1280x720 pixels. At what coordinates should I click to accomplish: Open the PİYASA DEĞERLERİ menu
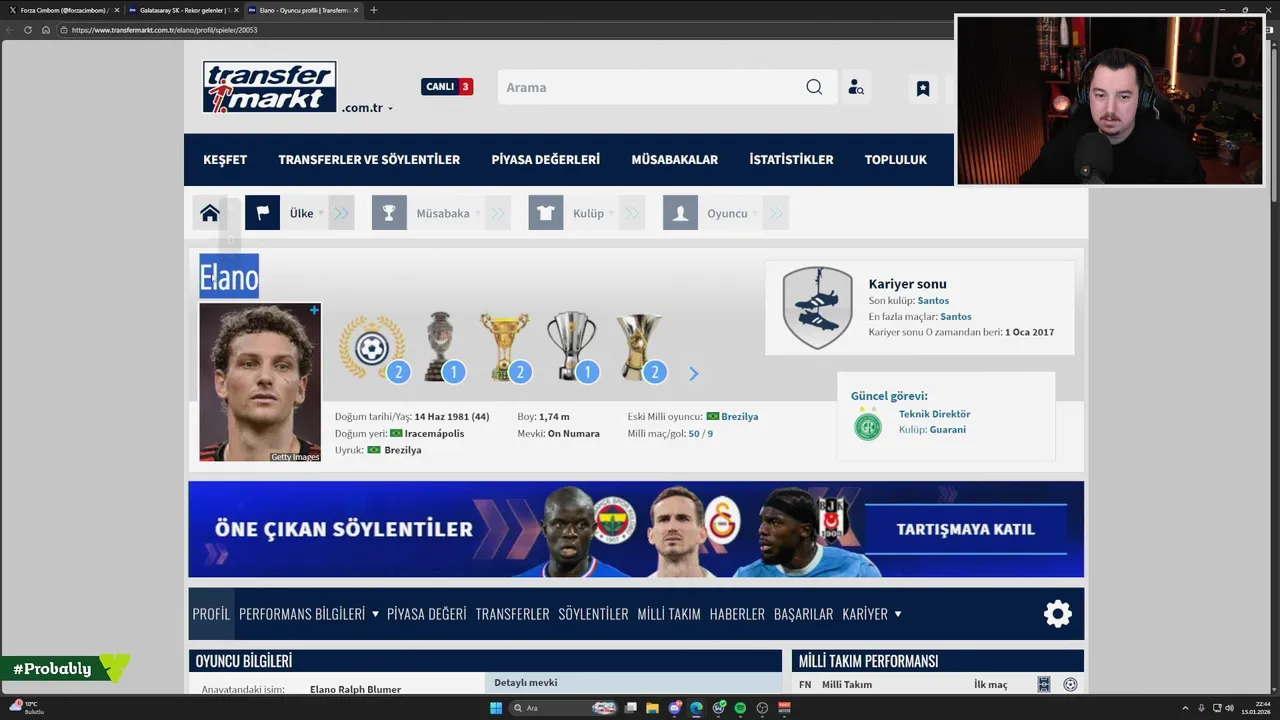(546, 159)
